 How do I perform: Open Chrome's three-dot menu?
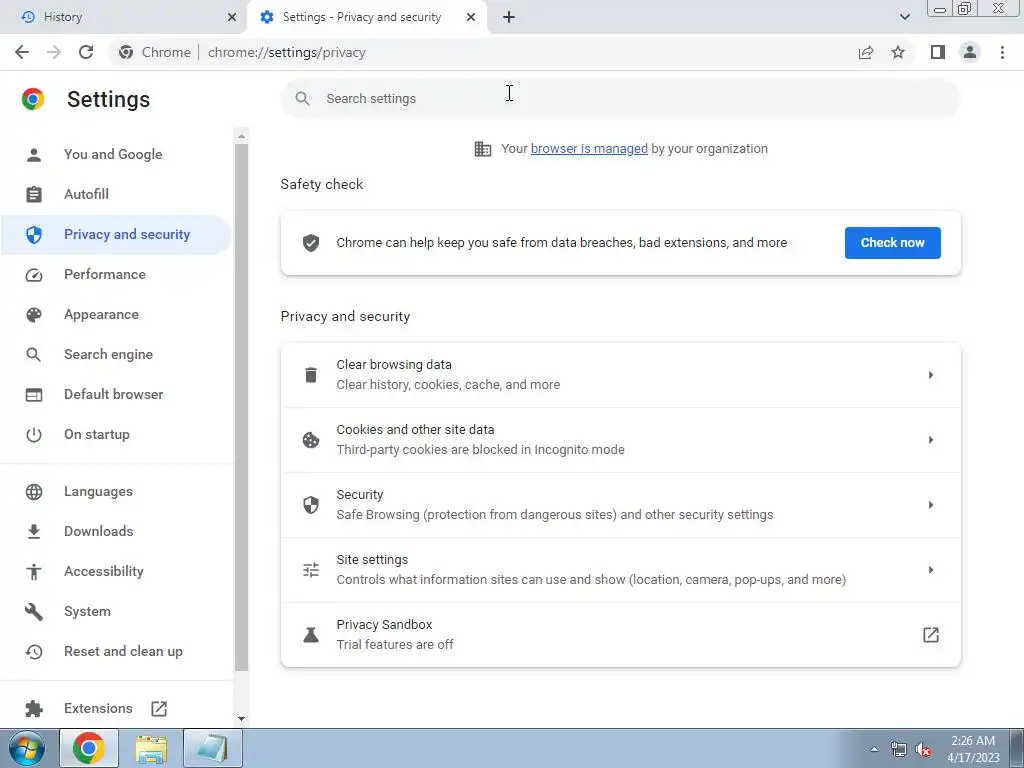click(x=1002, y=52)
